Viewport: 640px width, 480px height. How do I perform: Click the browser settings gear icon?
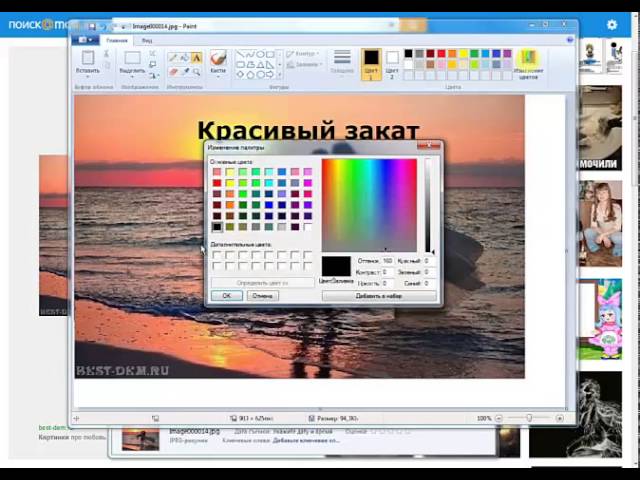(x=612, y=25)
